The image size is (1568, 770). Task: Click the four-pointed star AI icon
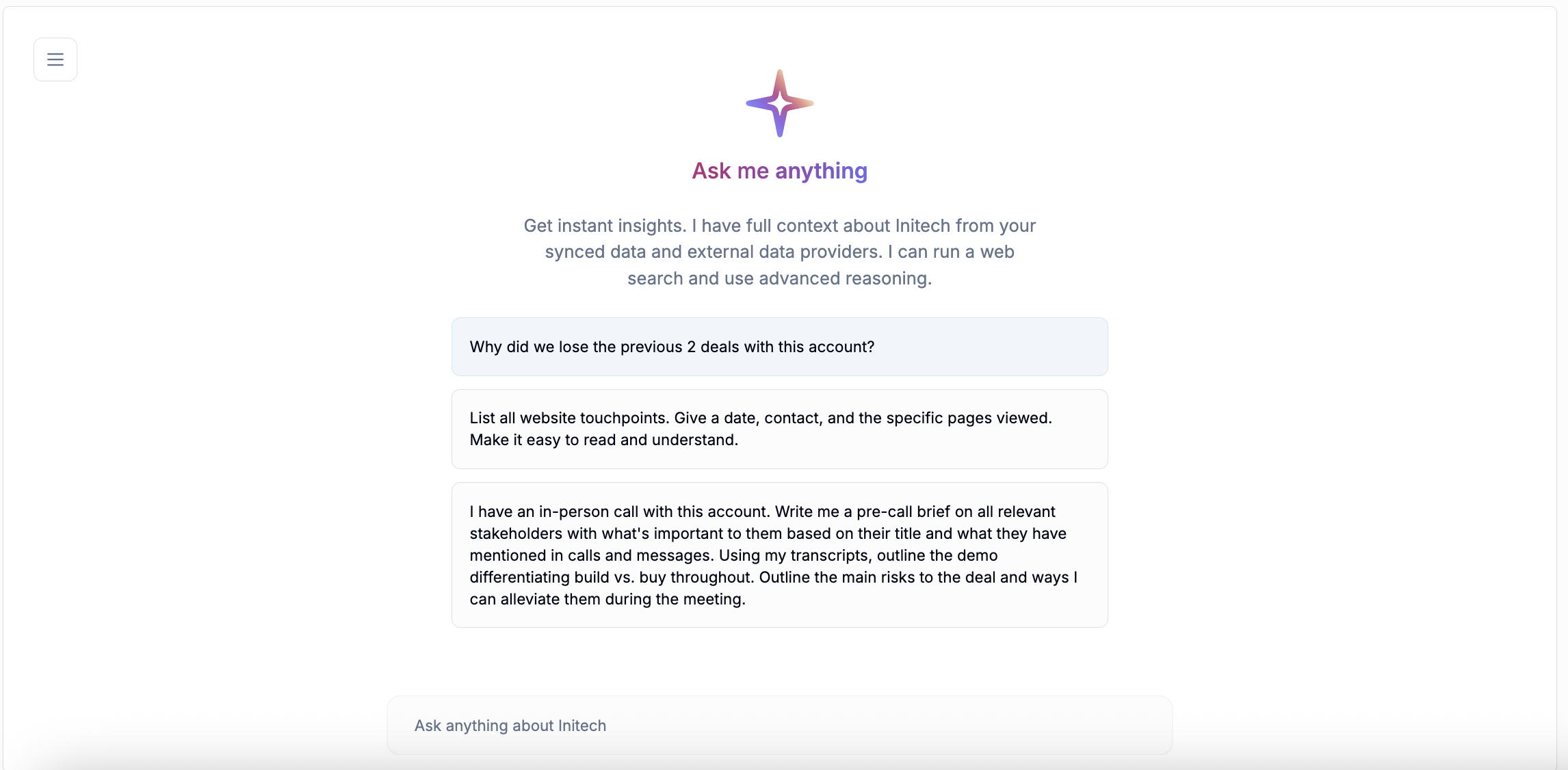click(779, 103)
